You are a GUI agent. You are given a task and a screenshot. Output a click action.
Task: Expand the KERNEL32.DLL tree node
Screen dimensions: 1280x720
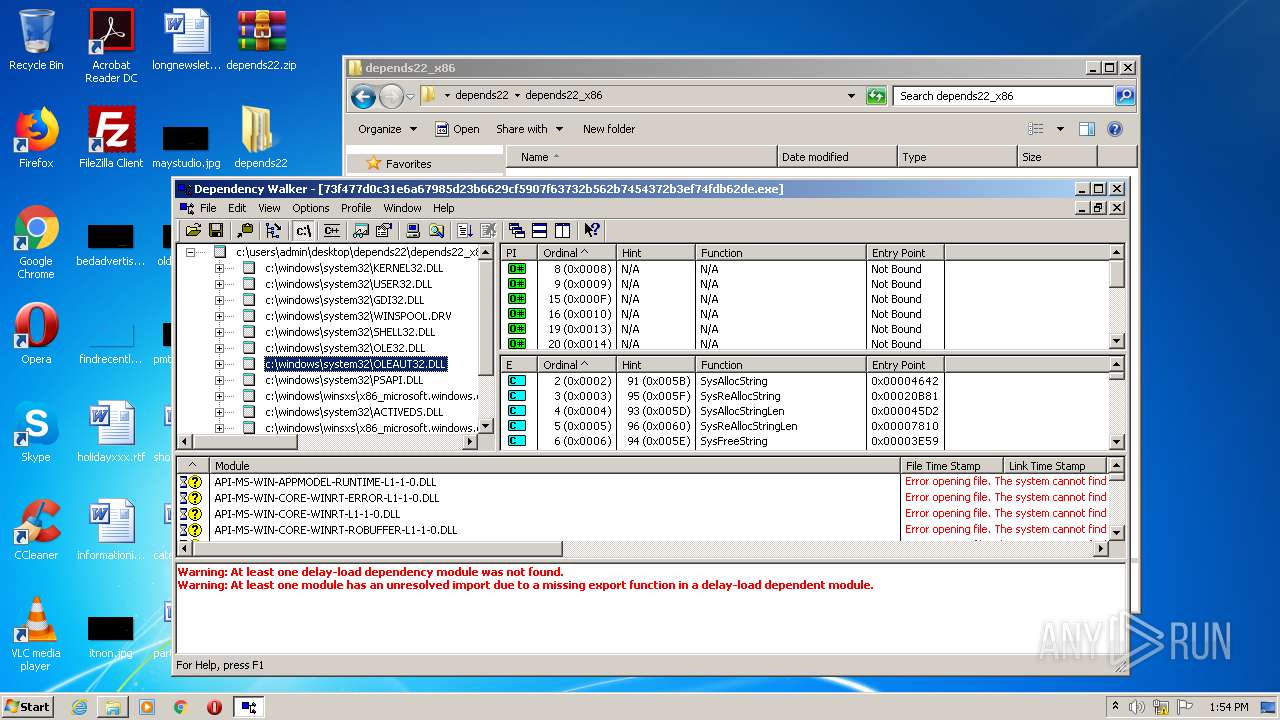219,268
